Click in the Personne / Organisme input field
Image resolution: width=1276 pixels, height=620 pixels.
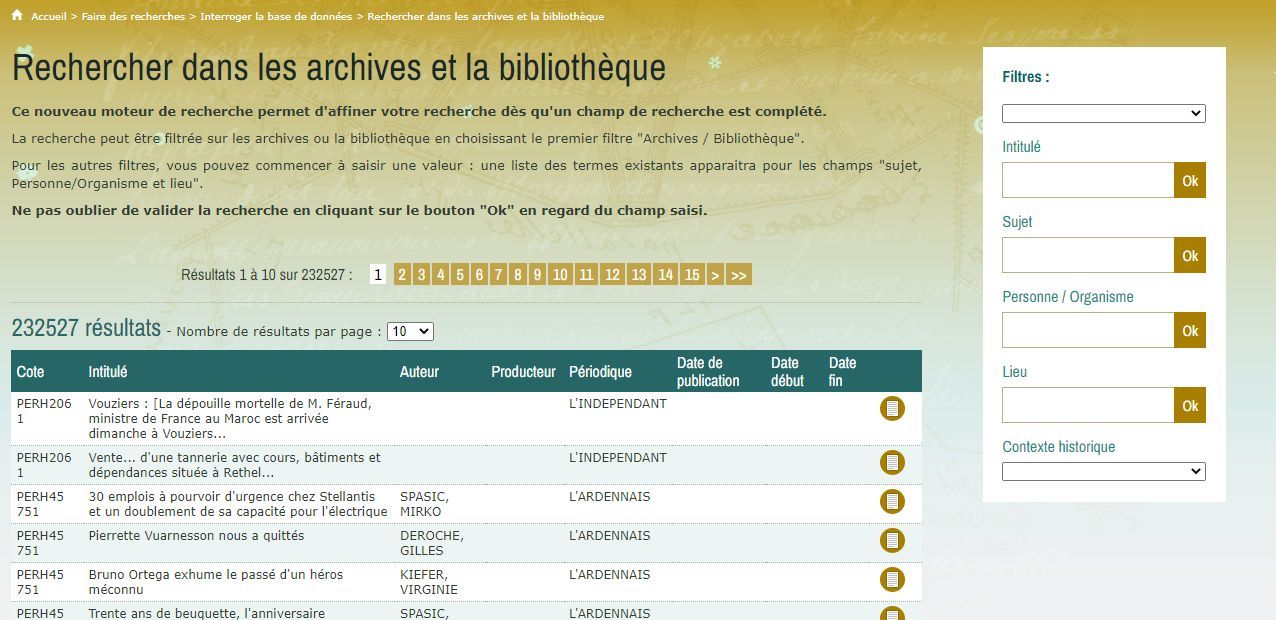click(x=1088, y=330)
